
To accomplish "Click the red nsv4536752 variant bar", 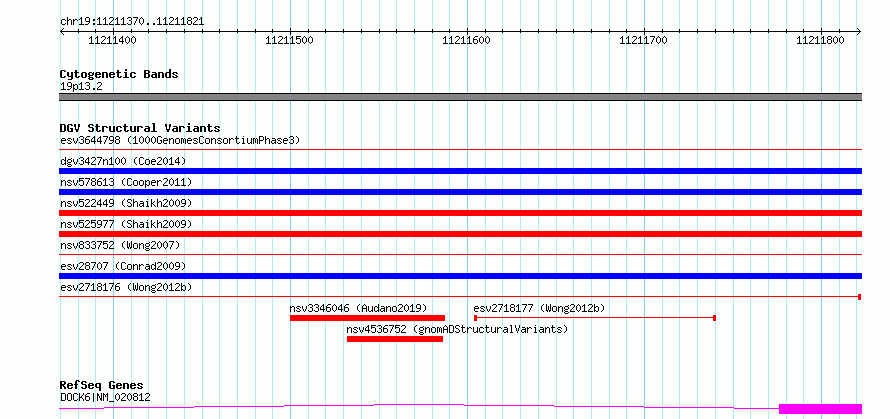I will 395,339.
